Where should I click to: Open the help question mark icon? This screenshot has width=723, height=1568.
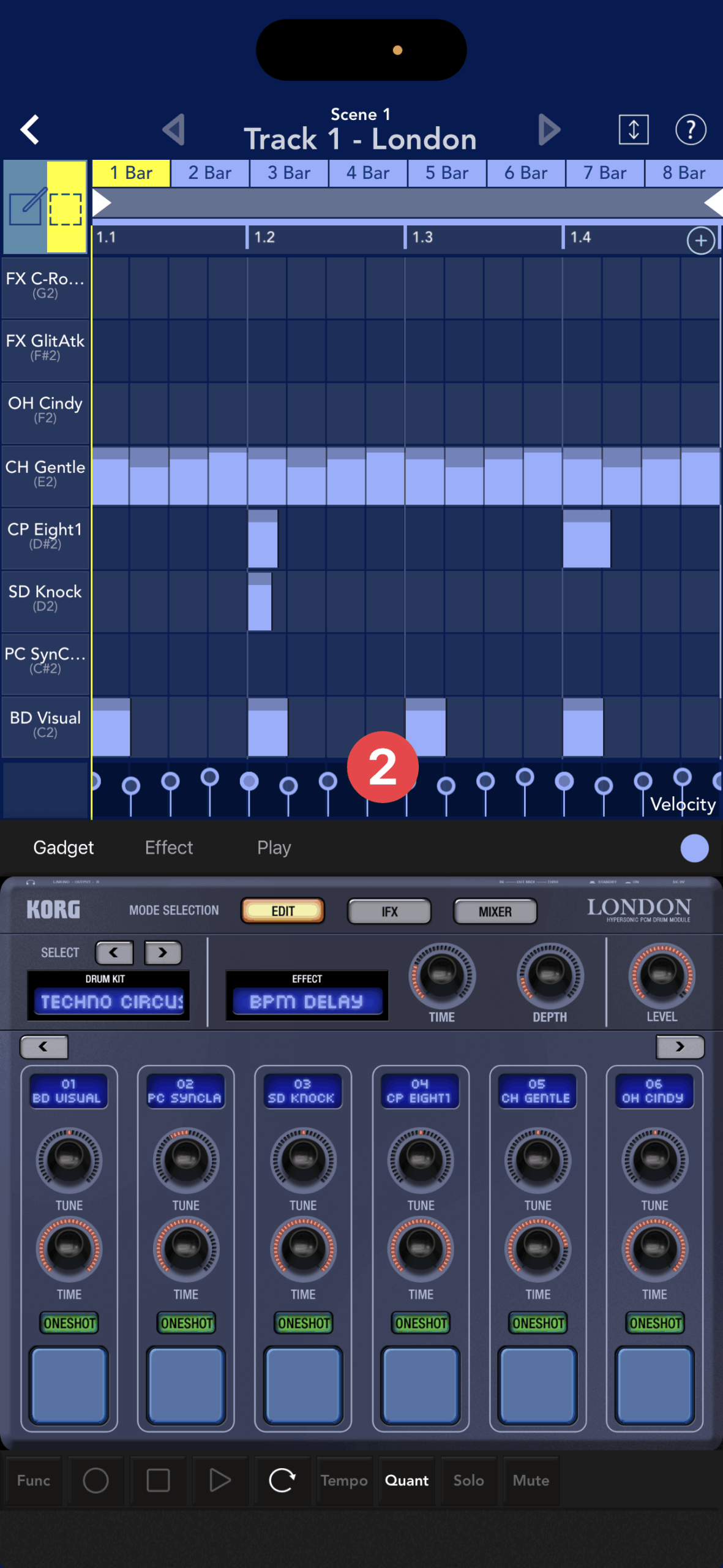(x=690, y=129)
